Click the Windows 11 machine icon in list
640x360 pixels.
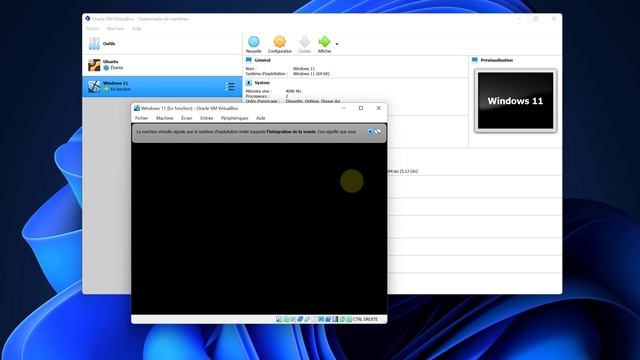94,86
